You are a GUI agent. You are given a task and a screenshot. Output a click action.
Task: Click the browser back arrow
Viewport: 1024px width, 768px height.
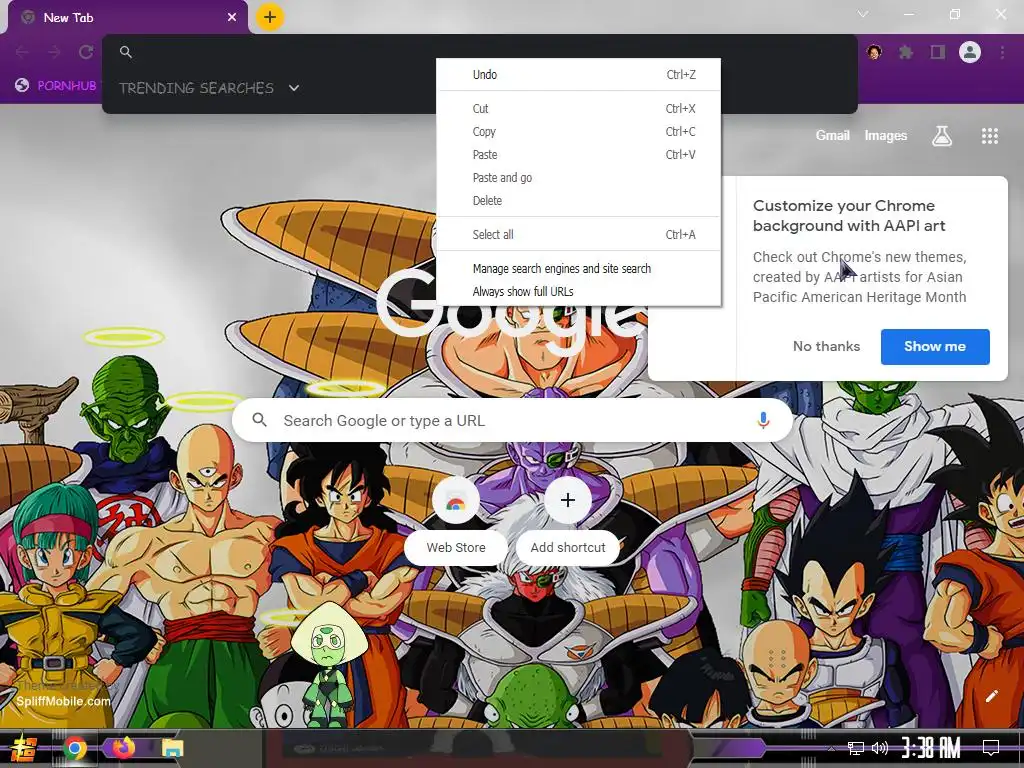[x=22, y=52]
